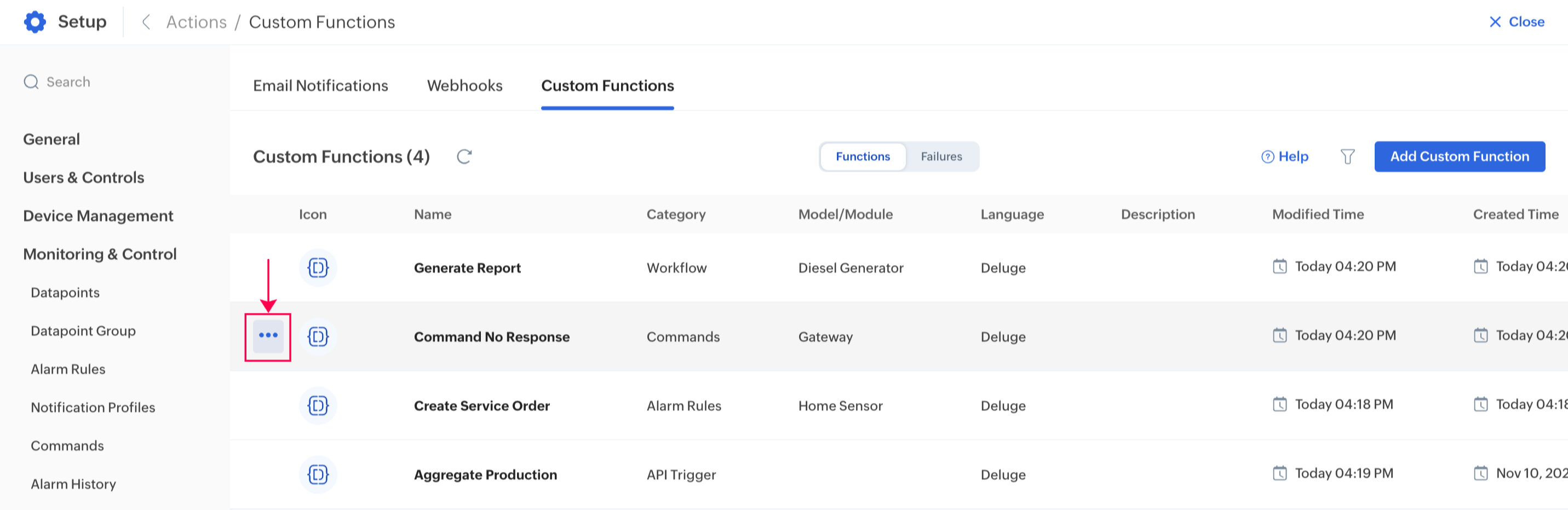Switch to the Email Notifications tab
The width and height of the screenshot is (1568, 510).
tap(320, 86)
